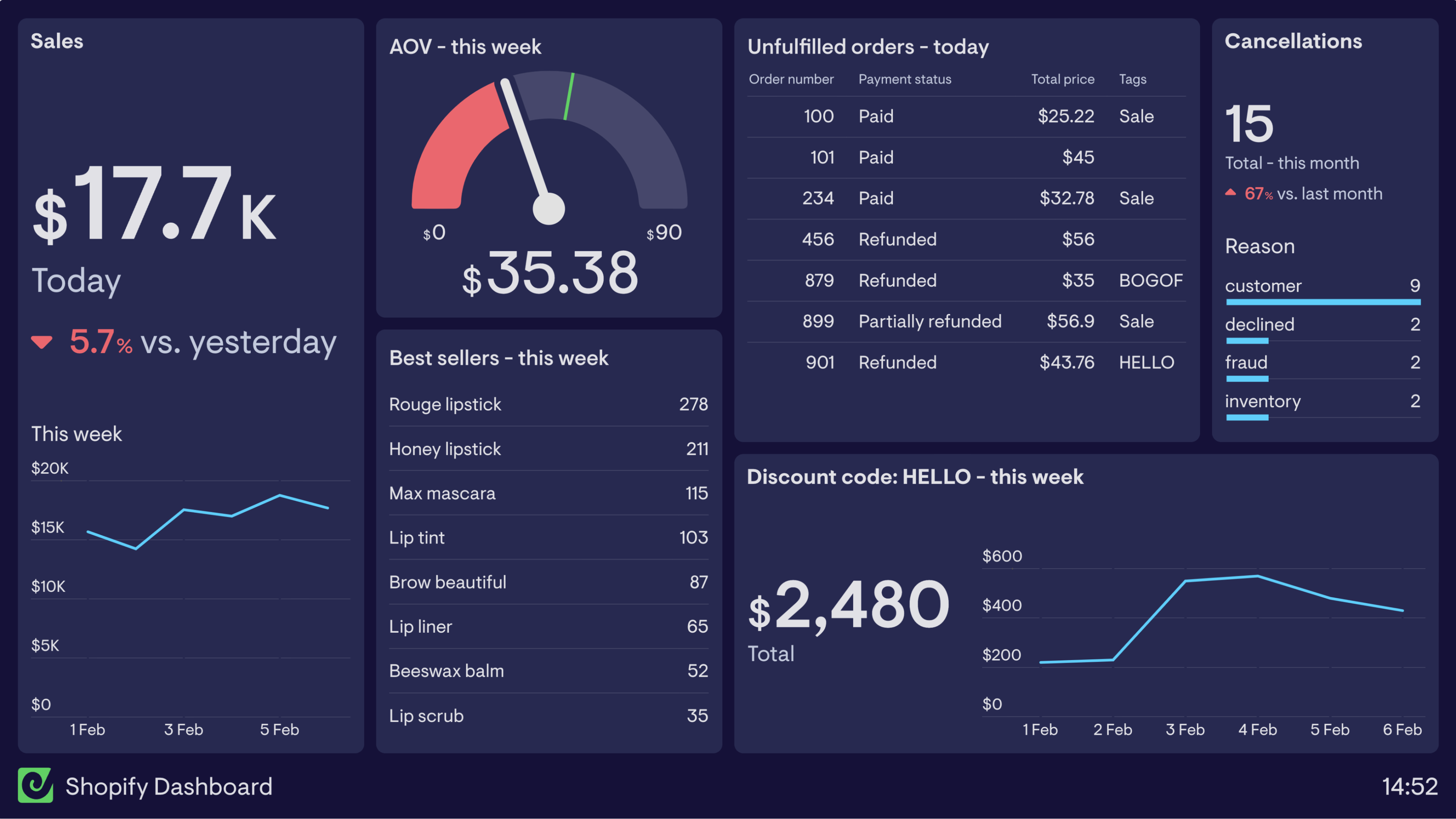Click the Sales widget headline figure $17.7K

(152, 204)
